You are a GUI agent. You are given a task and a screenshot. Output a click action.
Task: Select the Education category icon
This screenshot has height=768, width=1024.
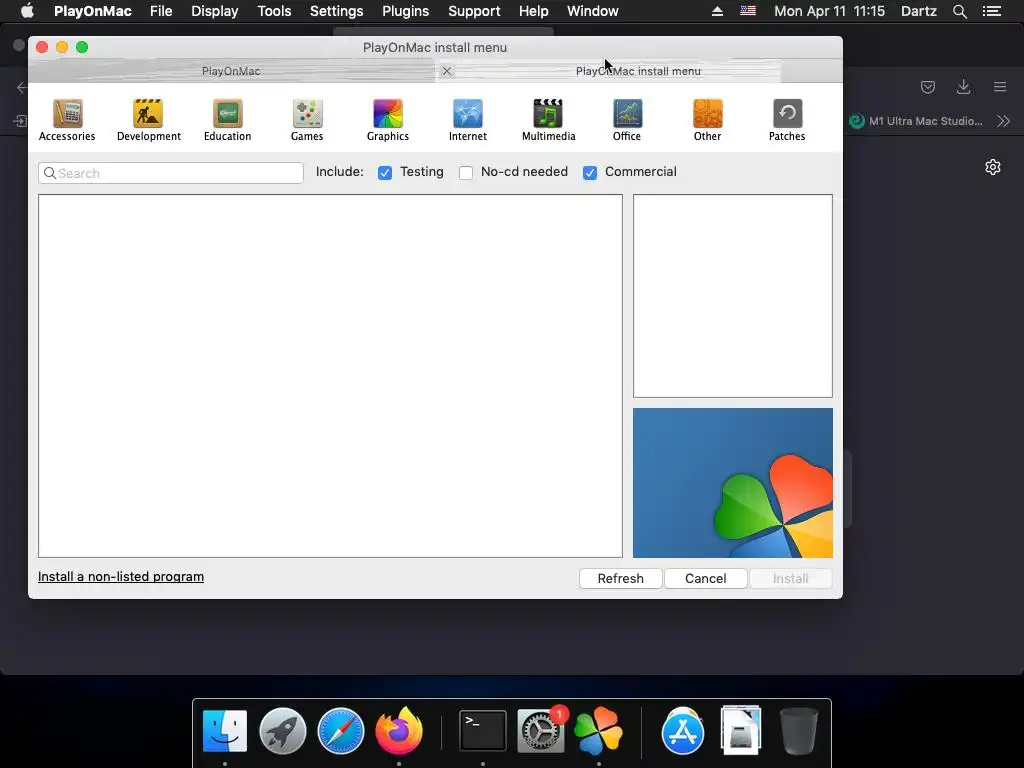point(227,120)
